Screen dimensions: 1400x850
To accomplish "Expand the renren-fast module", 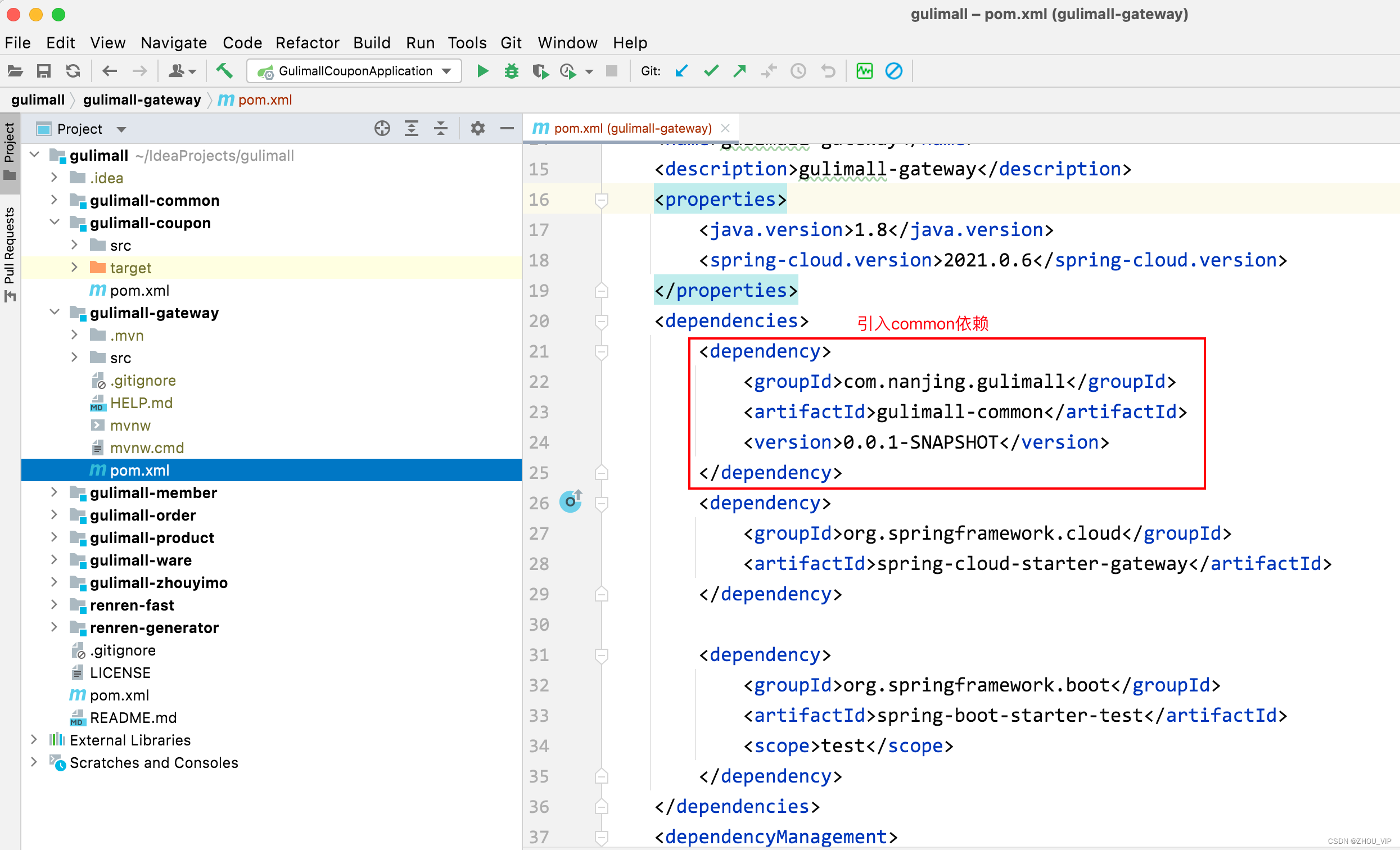I will (54, 604).
